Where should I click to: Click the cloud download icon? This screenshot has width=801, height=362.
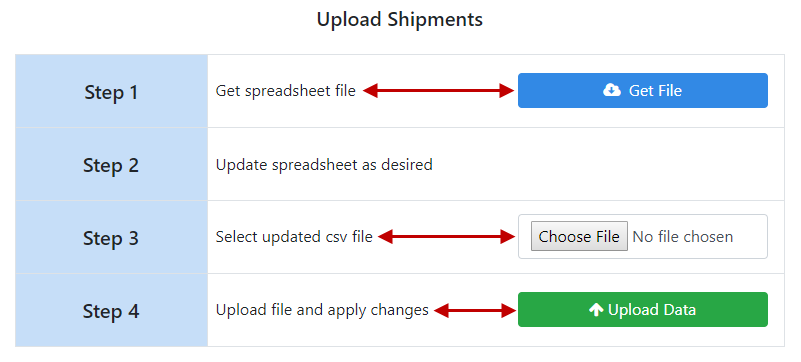point(611,90)
